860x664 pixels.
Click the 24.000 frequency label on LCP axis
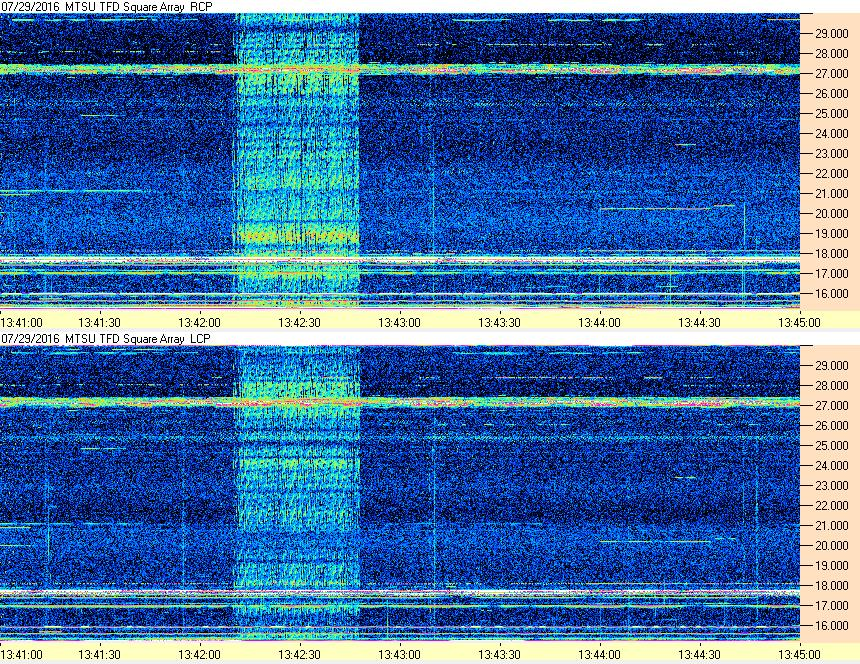[826, 465]
